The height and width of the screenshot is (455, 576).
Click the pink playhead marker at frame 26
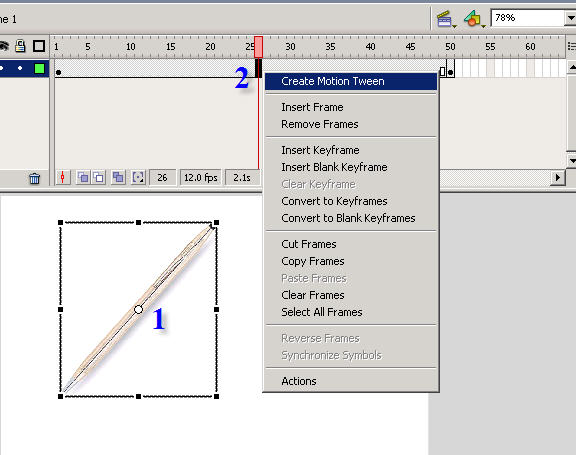(259, 47)
